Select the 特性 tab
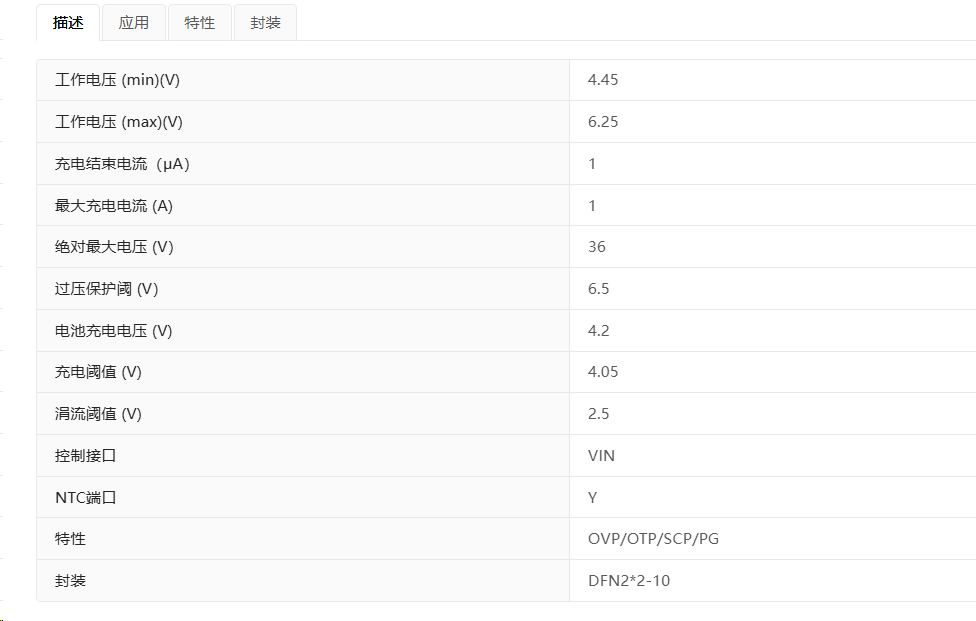The height and width of the screenshot is (621, 976). coord(200,23)
